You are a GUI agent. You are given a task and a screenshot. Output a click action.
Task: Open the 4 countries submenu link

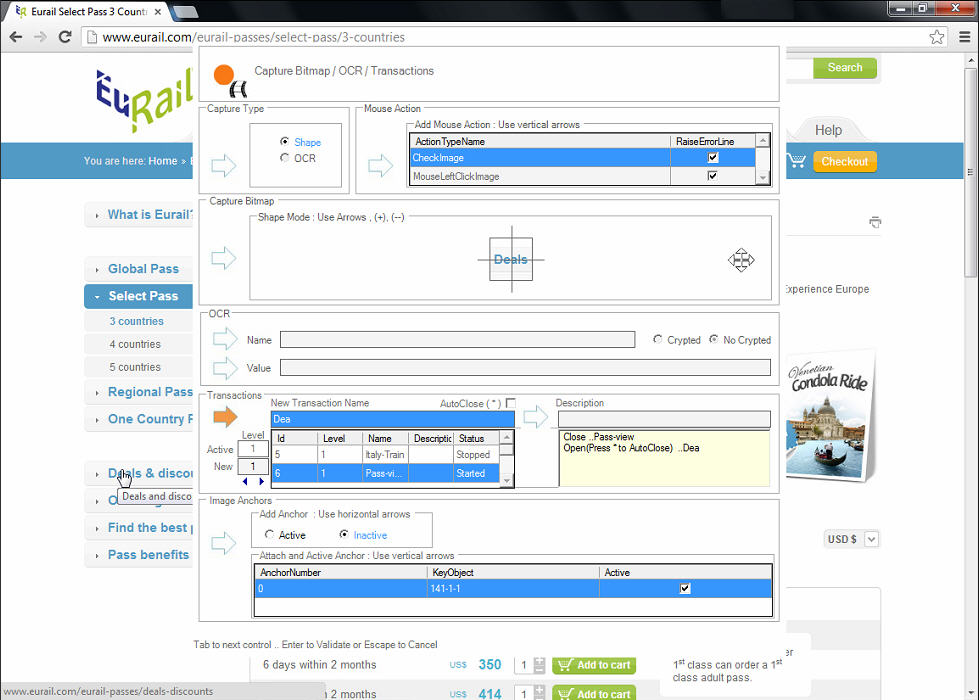tap(135, 344)
